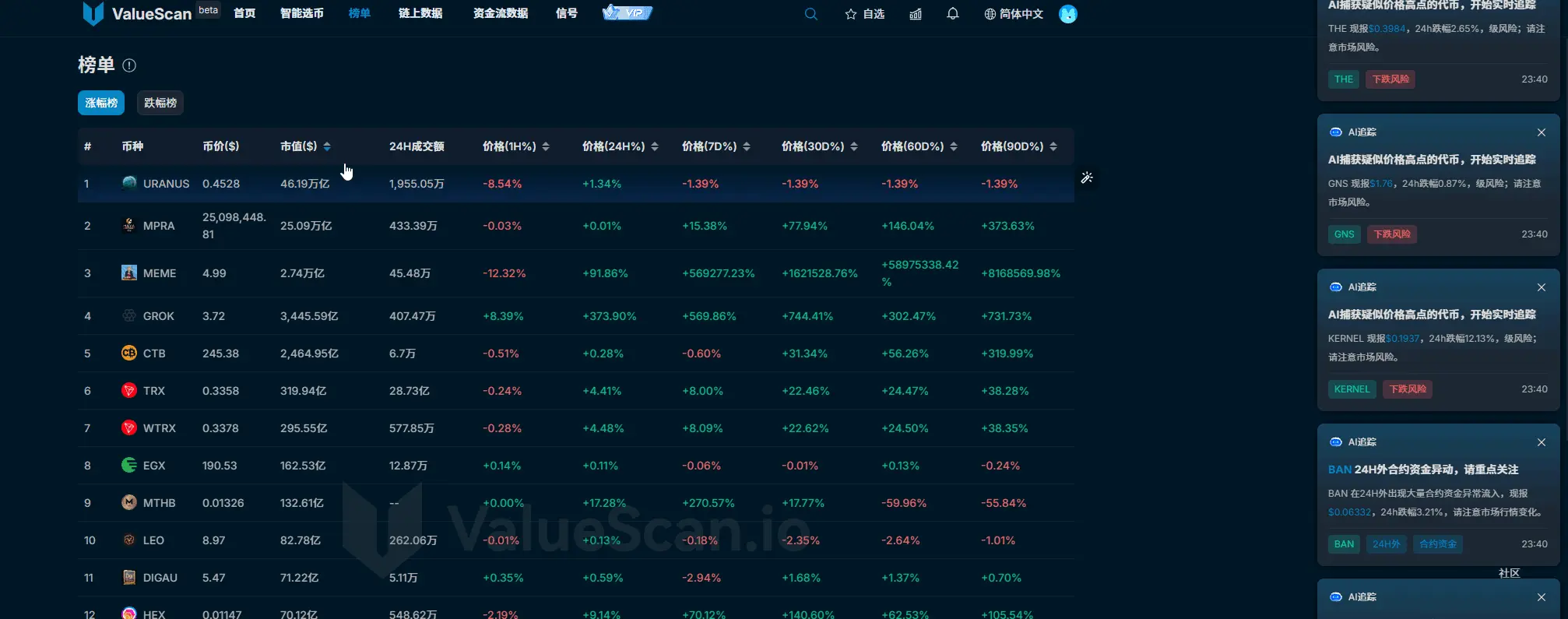Close the BAN notification card
The width and height of the screenshot is (1568, 619).
coord(1542,442)
